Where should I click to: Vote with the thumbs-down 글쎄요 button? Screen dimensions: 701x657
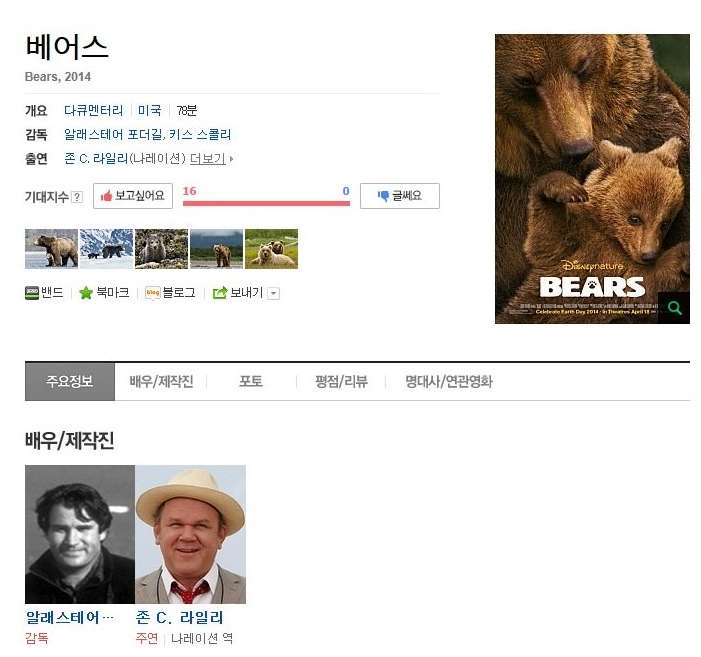[x=400, y=196]
